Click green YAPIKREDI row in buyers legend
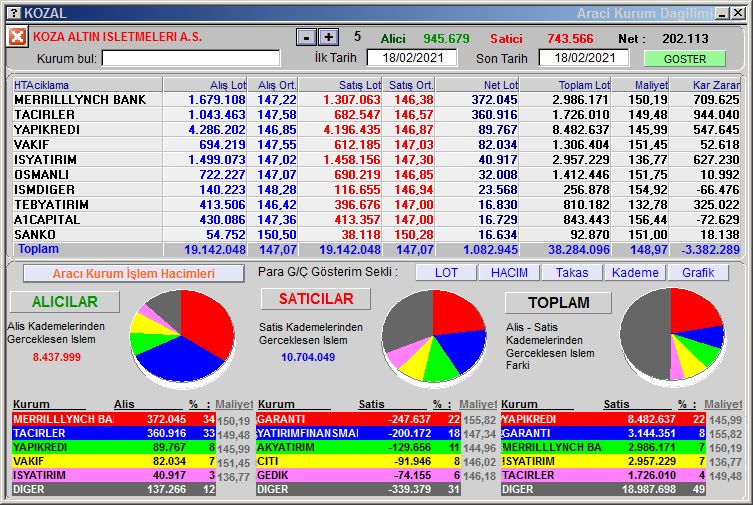The image size is (753, 505). tap(114, 447)
